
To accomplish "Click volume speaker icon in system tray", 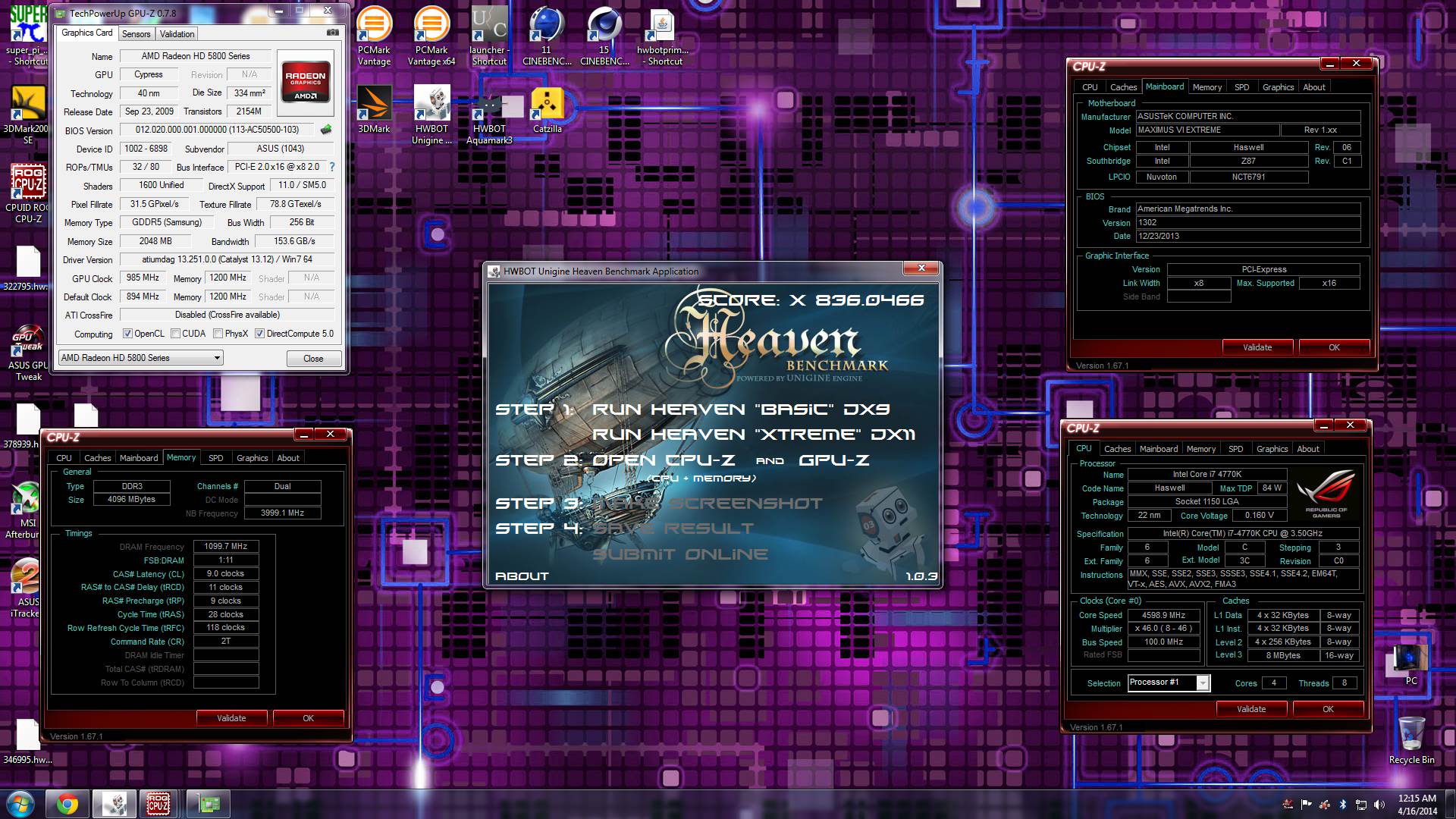I will tap(1379, 805).
